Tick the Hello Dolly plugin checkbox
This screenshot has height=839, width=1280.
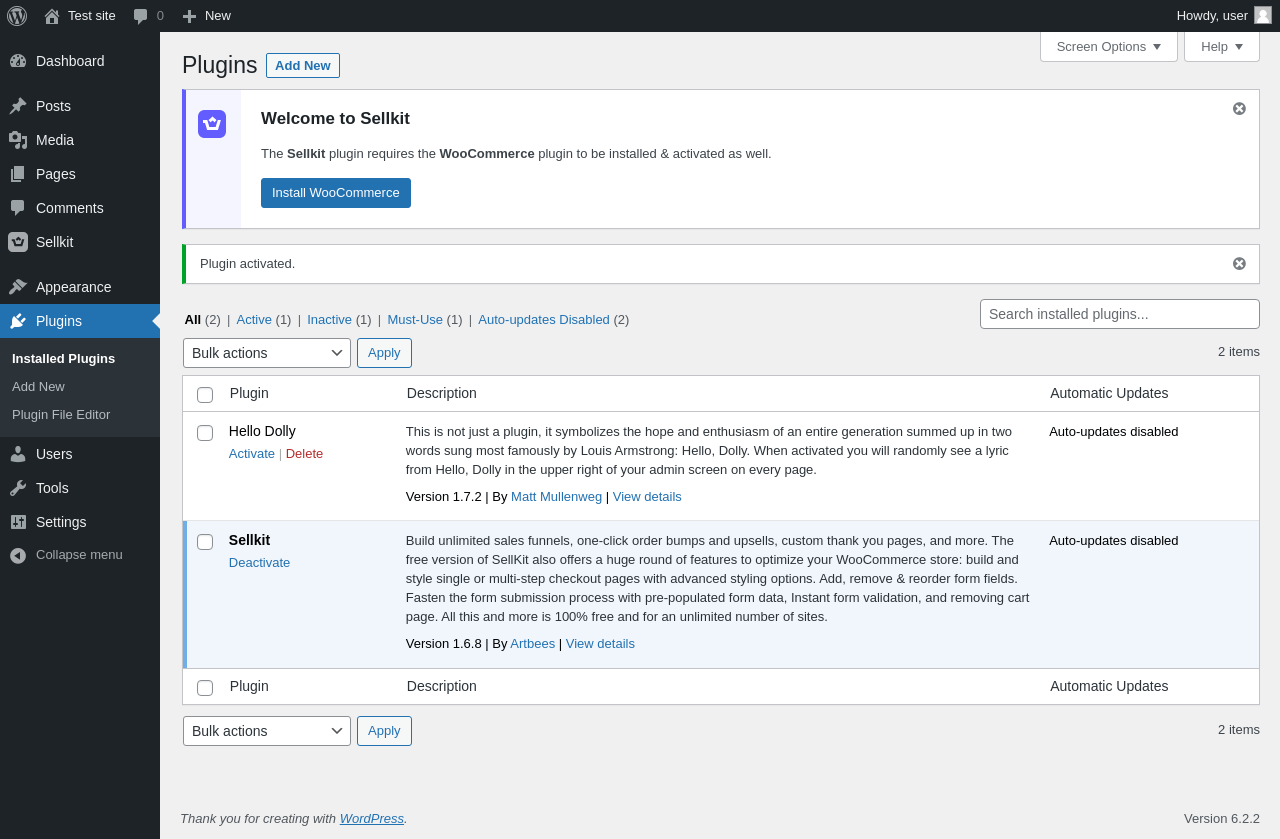click(x=205, y=433)
